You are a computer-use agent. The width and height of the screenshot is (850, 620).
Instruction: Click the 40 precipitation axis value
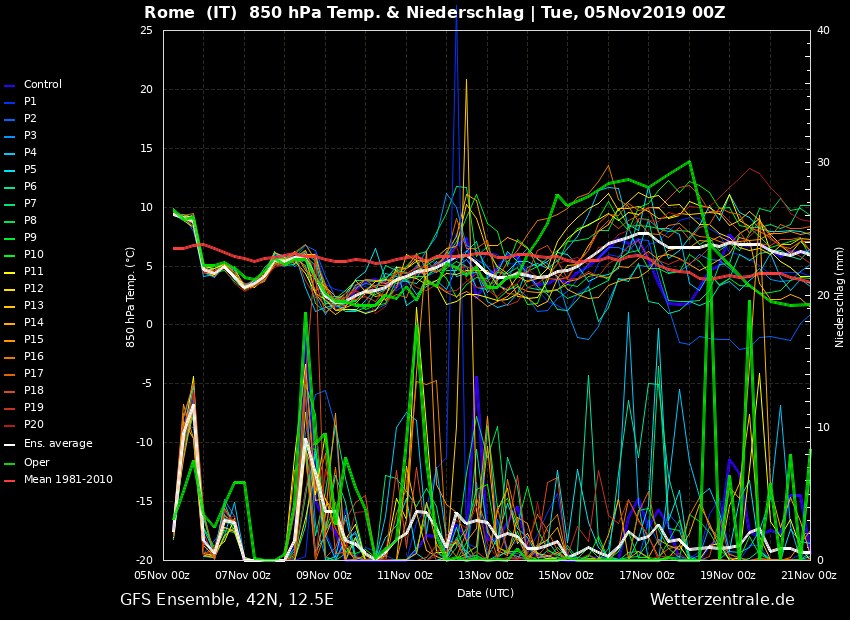pyautogui.click(x=823, y=30)
